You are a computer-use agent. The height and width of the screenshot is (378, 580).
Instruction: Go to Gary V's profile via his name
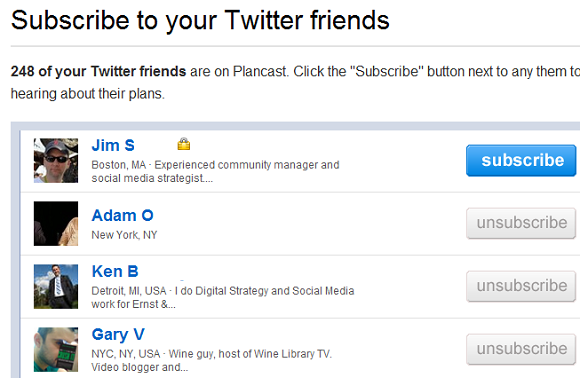[x=118, y=335]
